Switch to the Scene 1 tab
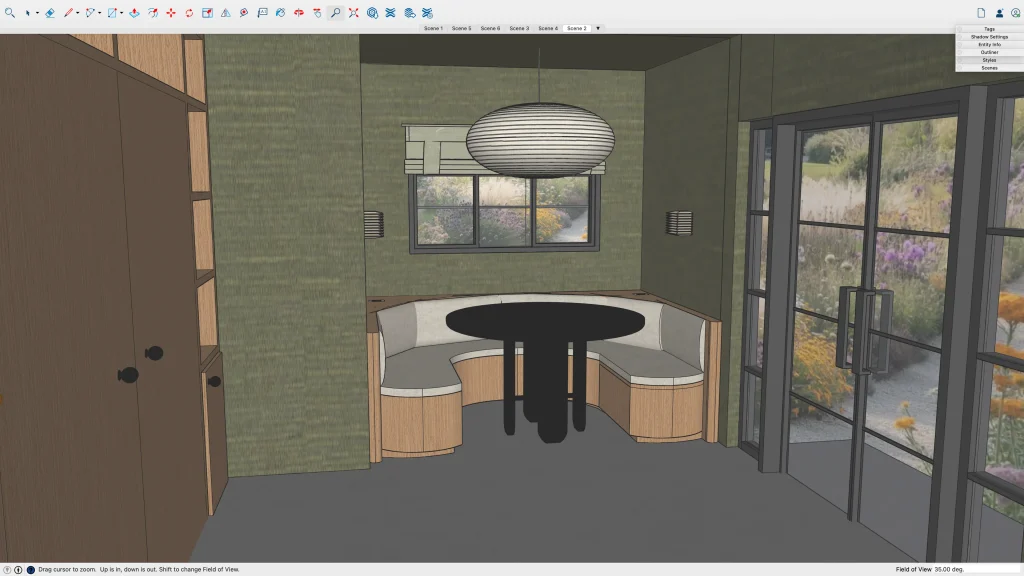 point(433,28)
